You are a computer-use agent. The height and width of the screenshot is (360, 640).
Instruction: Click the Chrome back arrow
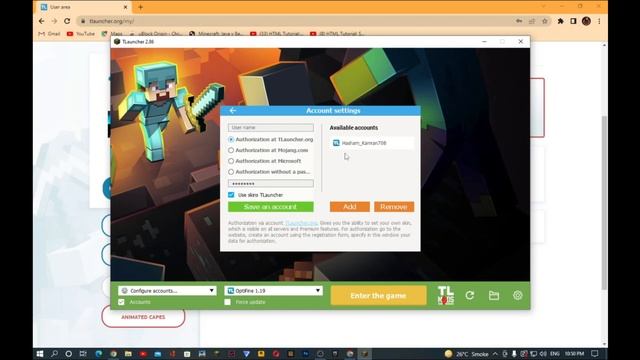pos(42,21)
